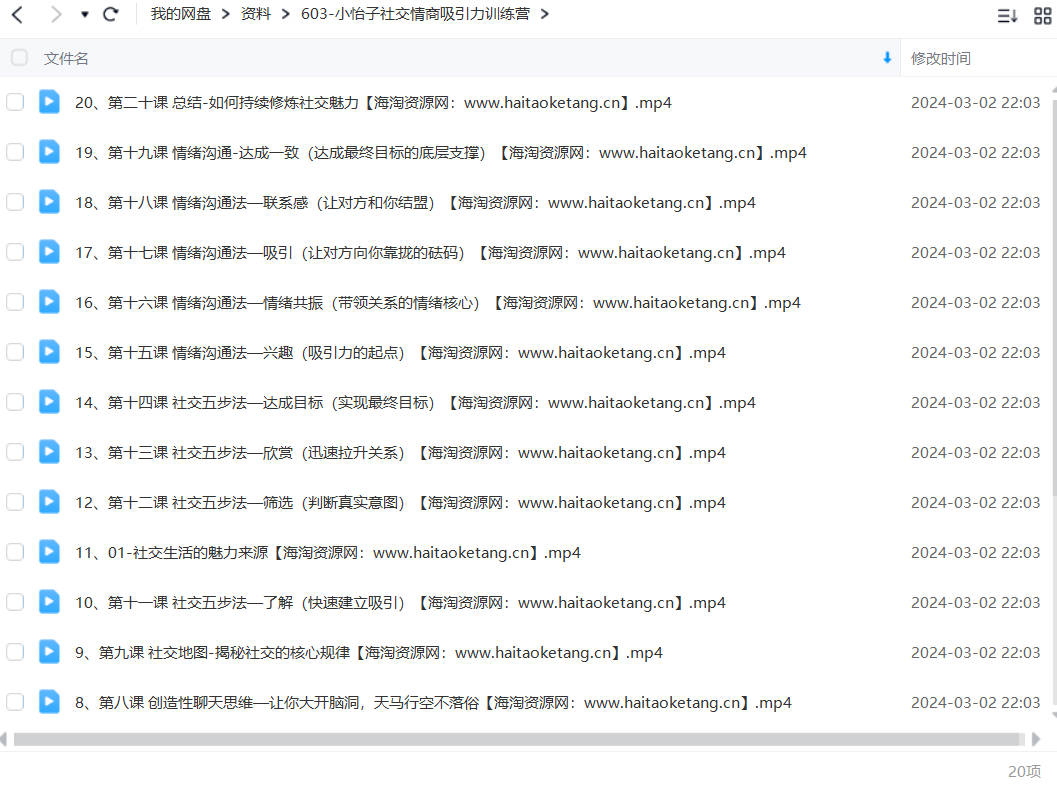The height and width of the screenshot is (785, 1057).
Task: Click video icon of 9、第九课 社交地图
Action: pos(49,652)
